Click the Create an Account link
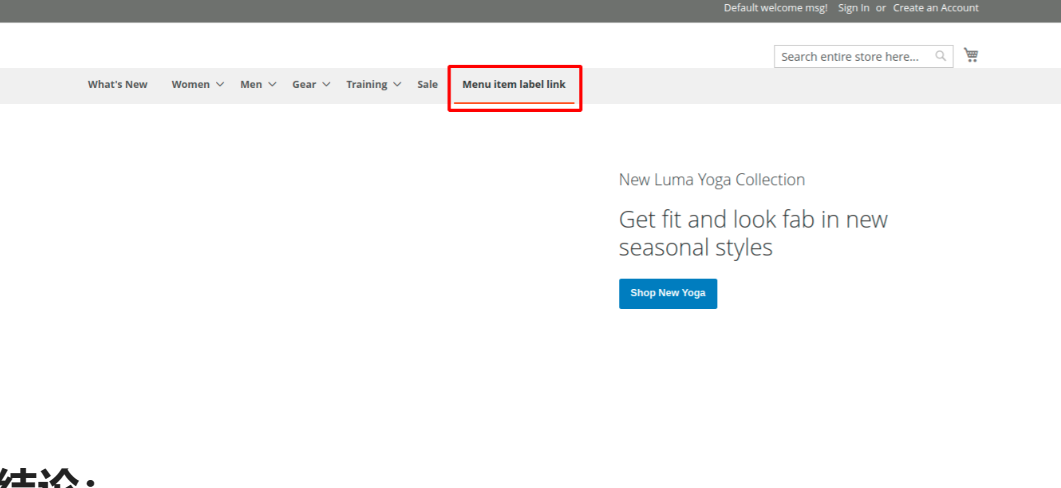The width and height of the screenshot is (1061, 488). (935, 8)
